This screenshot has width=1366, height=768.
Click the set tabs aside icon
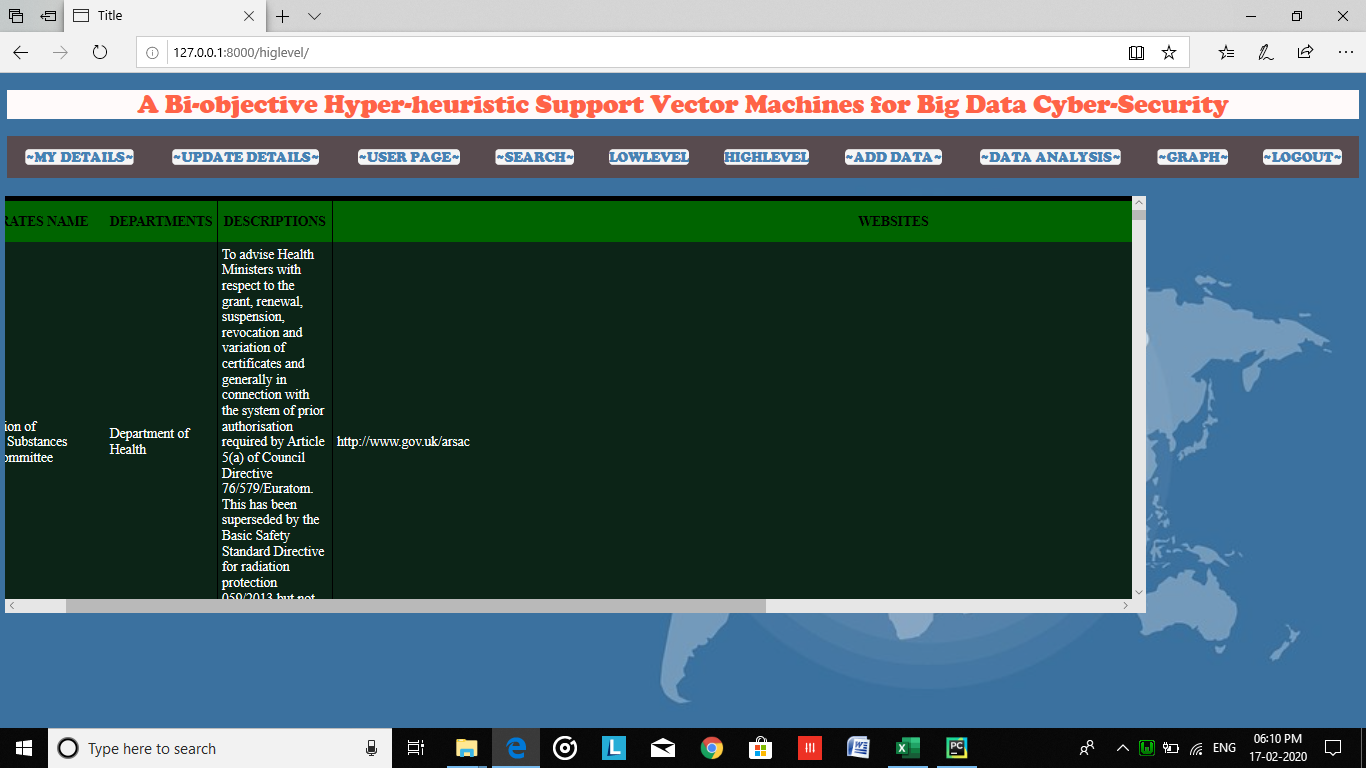pos(49,16)
